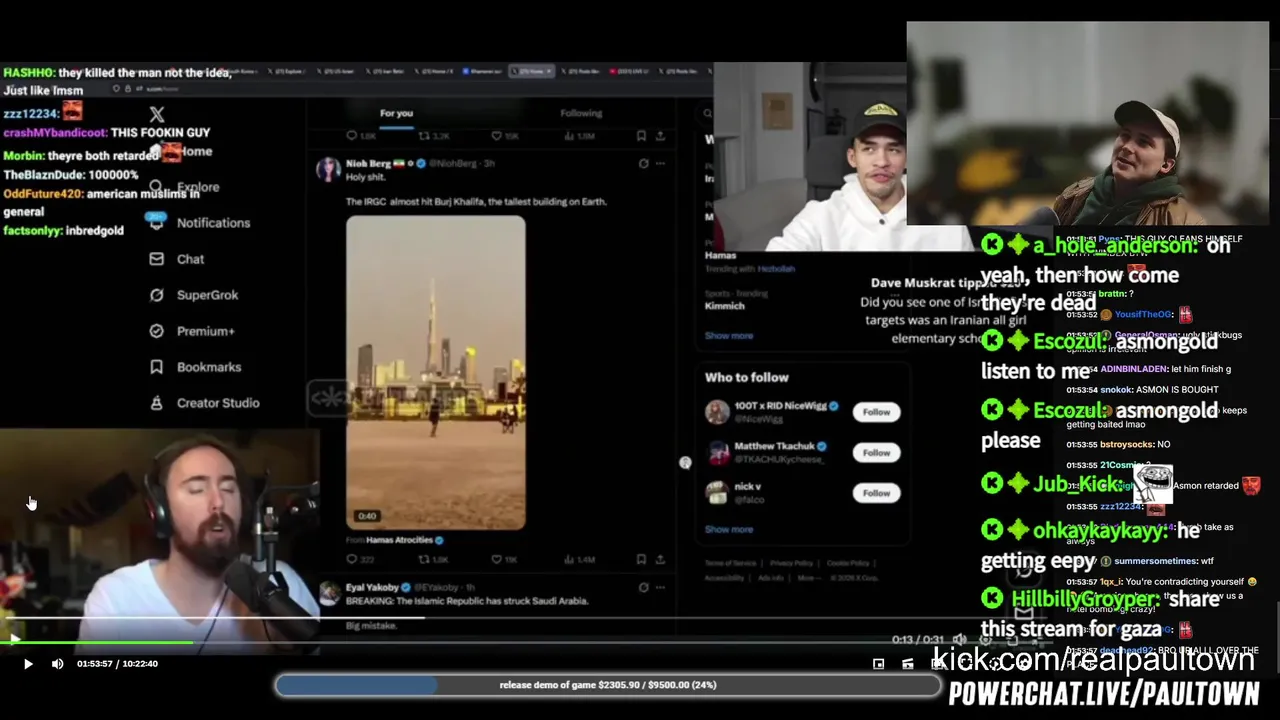Click the Creator Studio icon

point(156,403)
